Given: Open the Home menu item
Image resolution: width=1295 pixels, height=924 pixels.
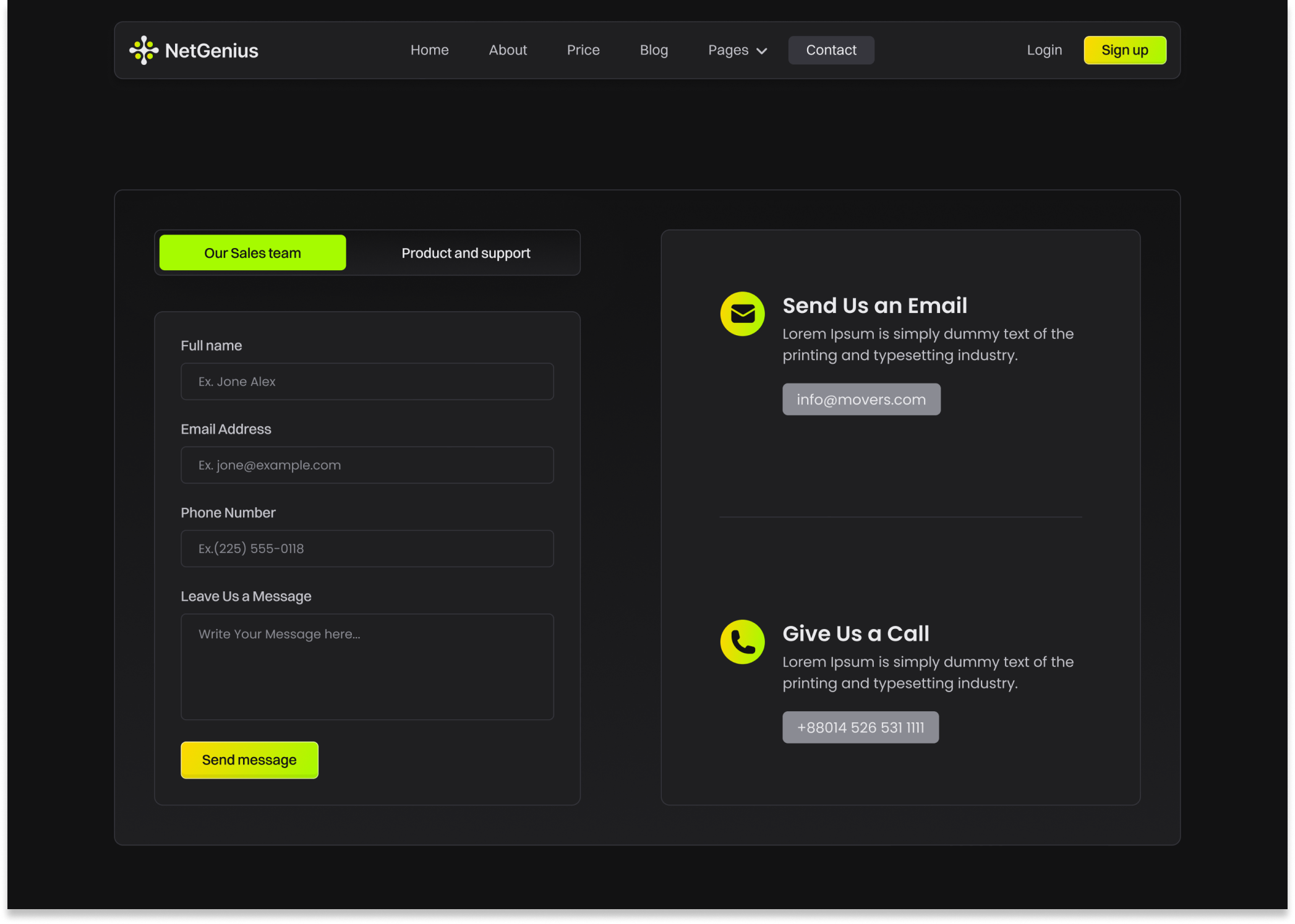Looking at the screenshot, I should tap(429, 50).
